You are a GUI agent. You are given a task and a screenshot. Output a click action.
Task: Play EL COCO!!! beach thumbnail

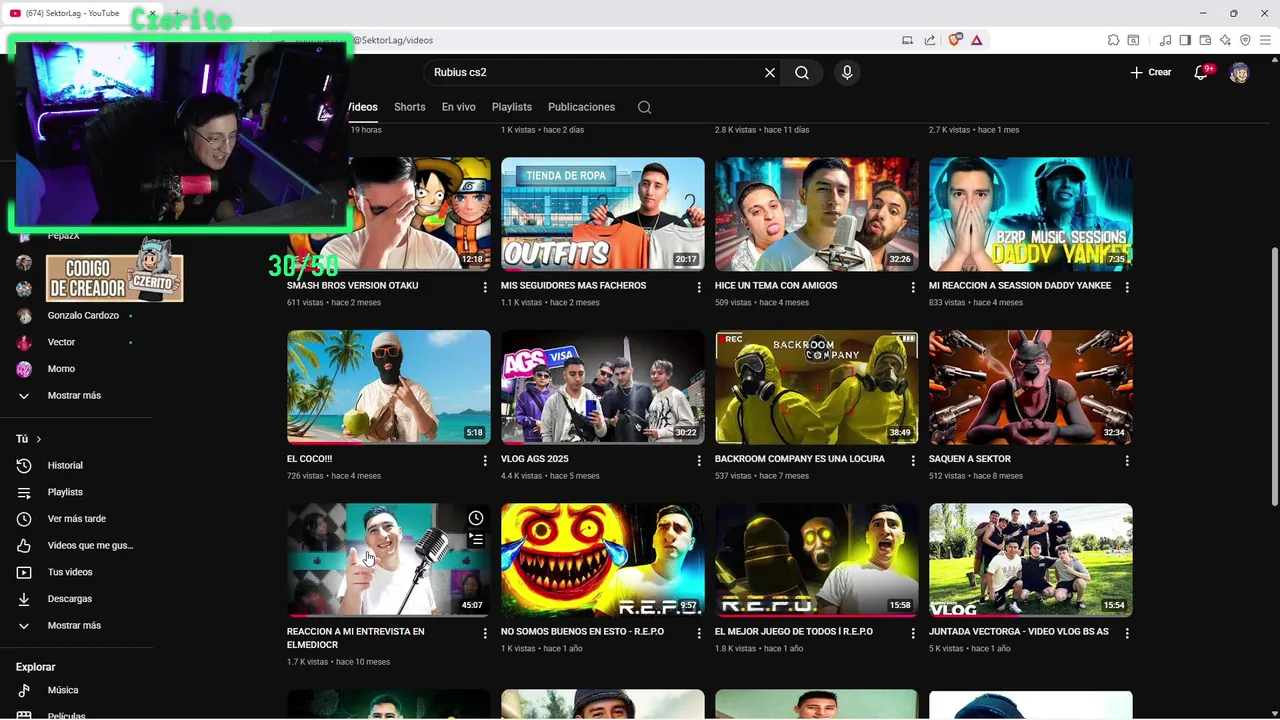(389, 387)
